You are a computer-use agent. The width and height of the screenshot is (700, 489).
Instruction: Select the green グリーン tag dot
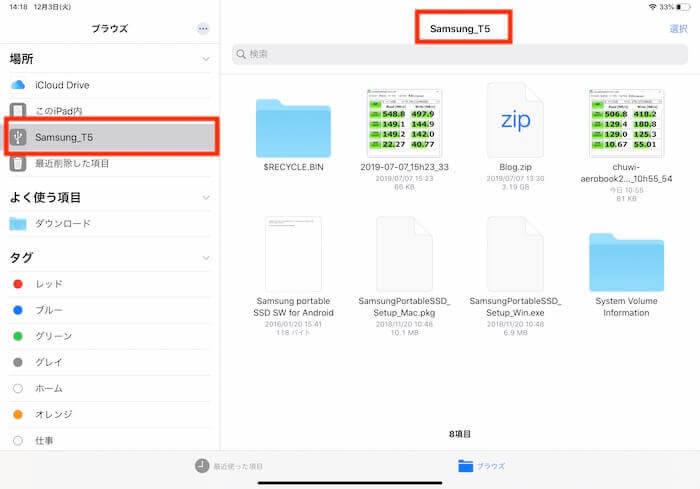18,336
